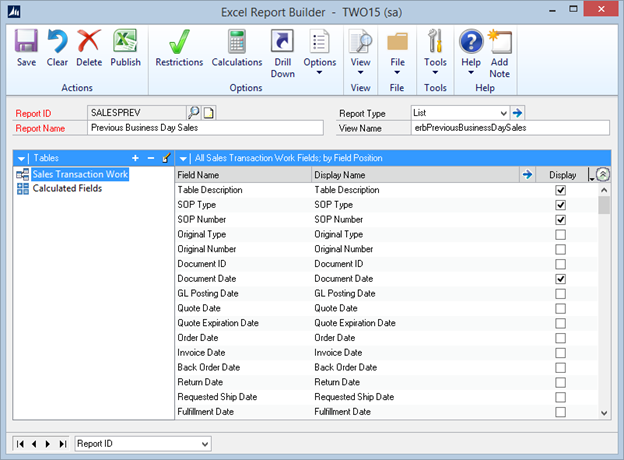Uncheck Display for Table Description

click(x=560, y=190)
